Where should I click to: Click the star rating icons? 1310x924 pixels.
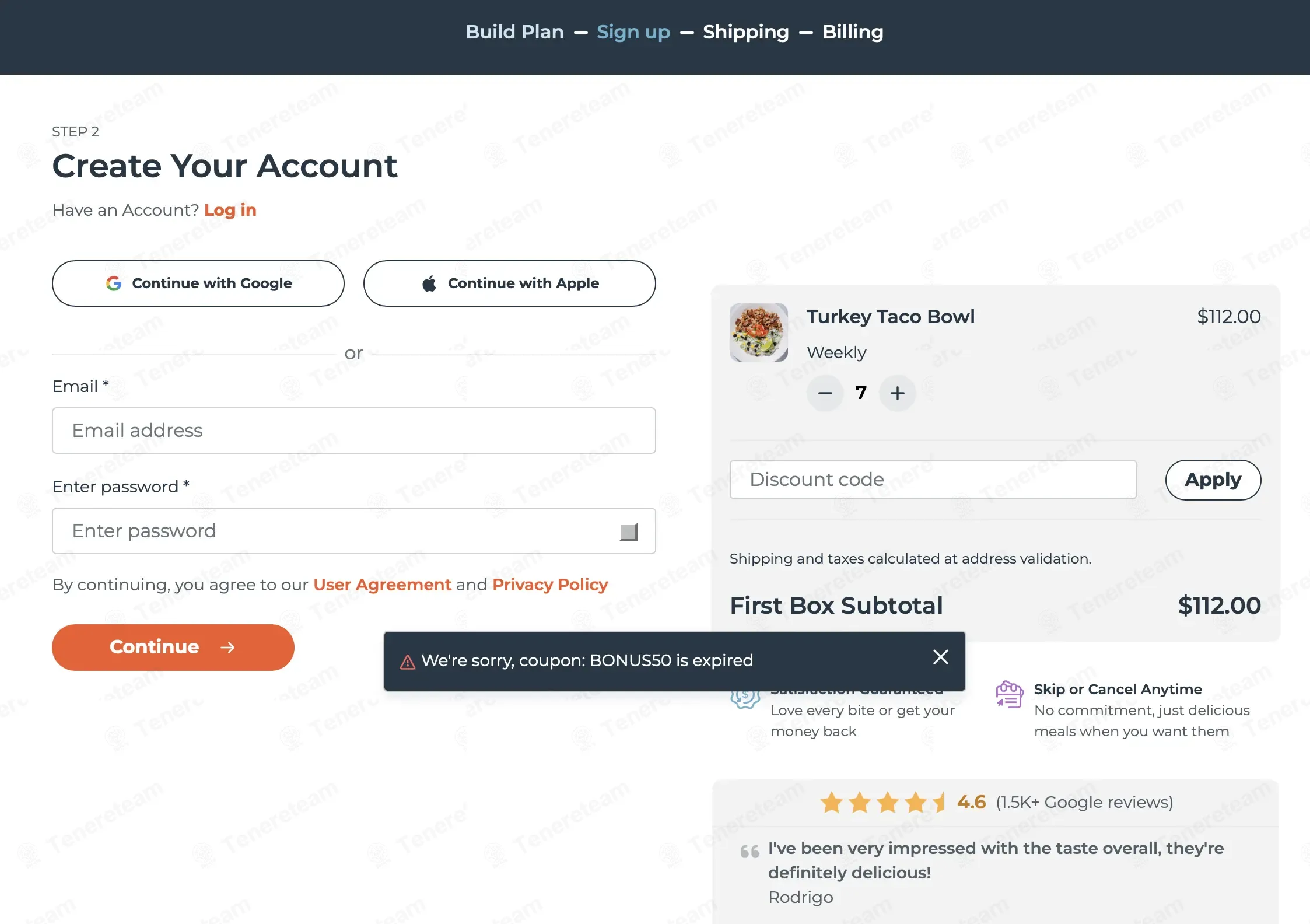coord(882,803)
